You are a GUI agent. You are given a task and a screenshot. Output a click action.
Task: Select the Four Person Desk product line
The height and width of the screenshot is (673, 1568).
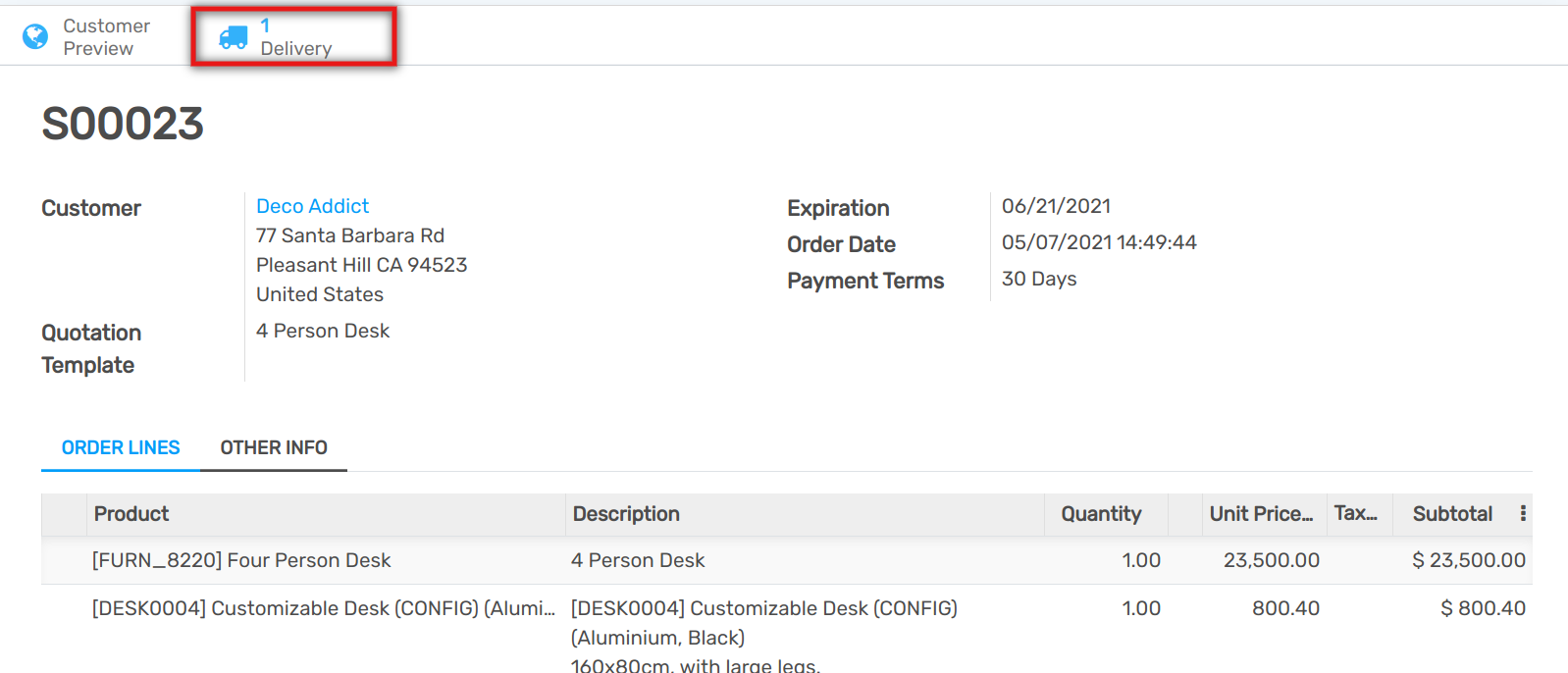(241, 560)
